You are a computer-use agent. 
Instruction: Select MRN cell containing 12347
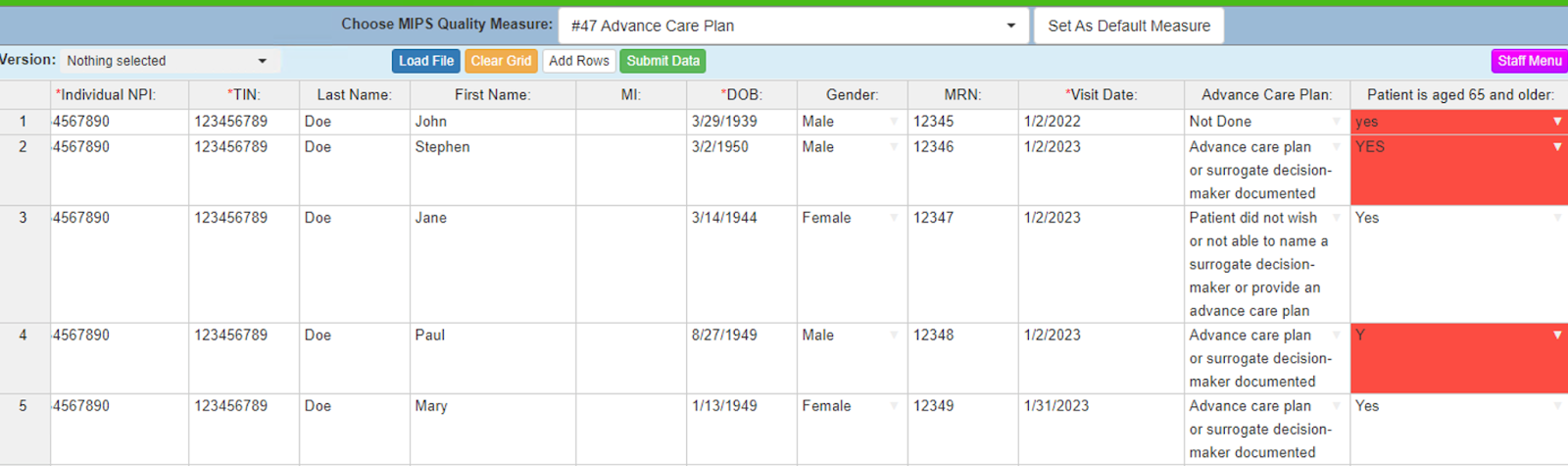(962, 218)
